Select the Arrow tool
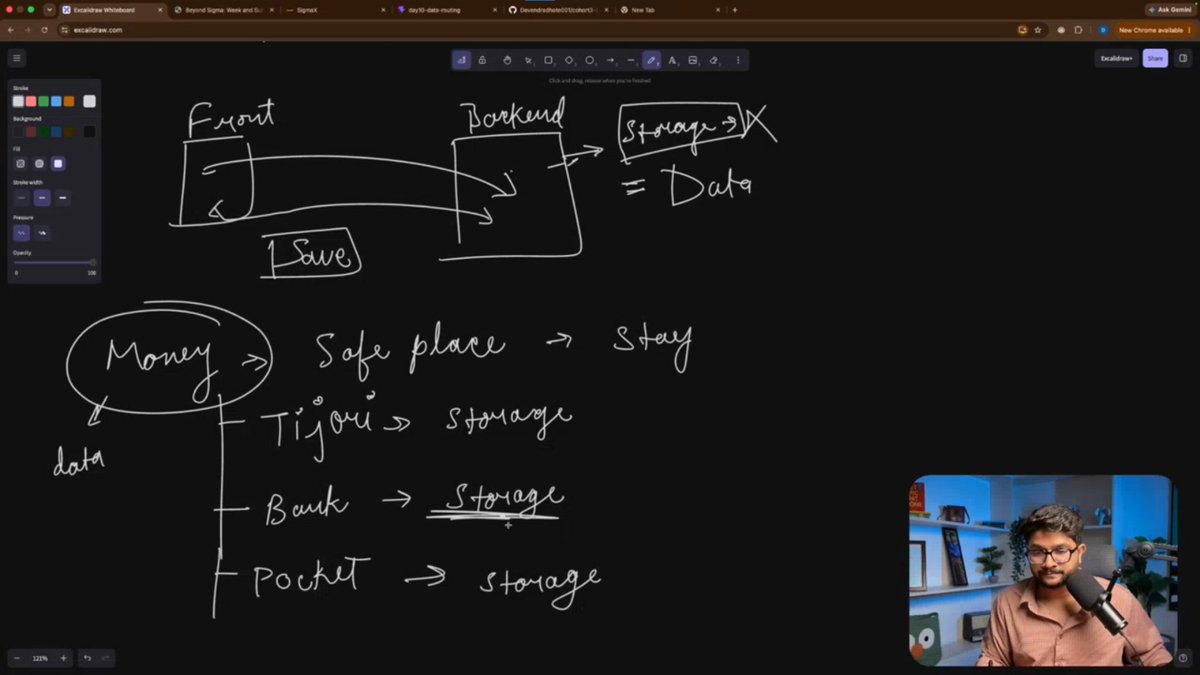1200x675 pixels. pyautogui.click(x=611, y=60)
